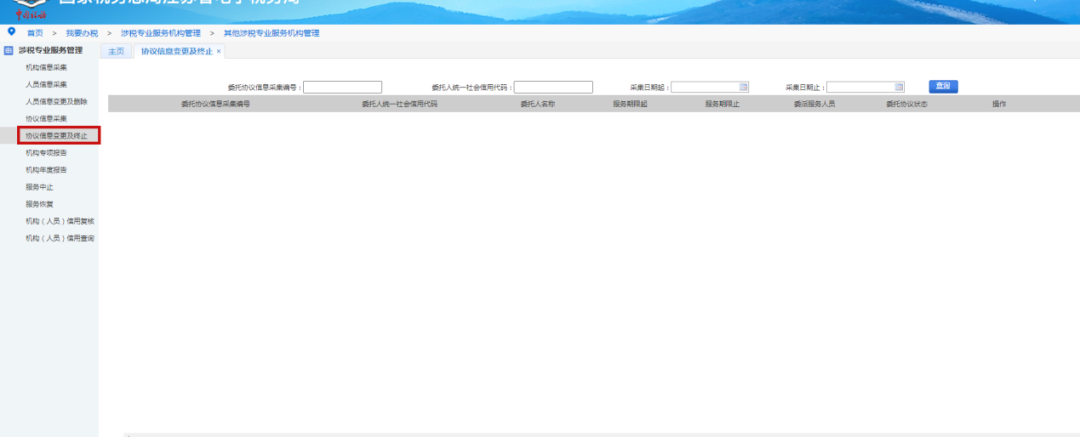
Task: Go to 首页 in breadcrumb
Action: click(x=34, y=33)
